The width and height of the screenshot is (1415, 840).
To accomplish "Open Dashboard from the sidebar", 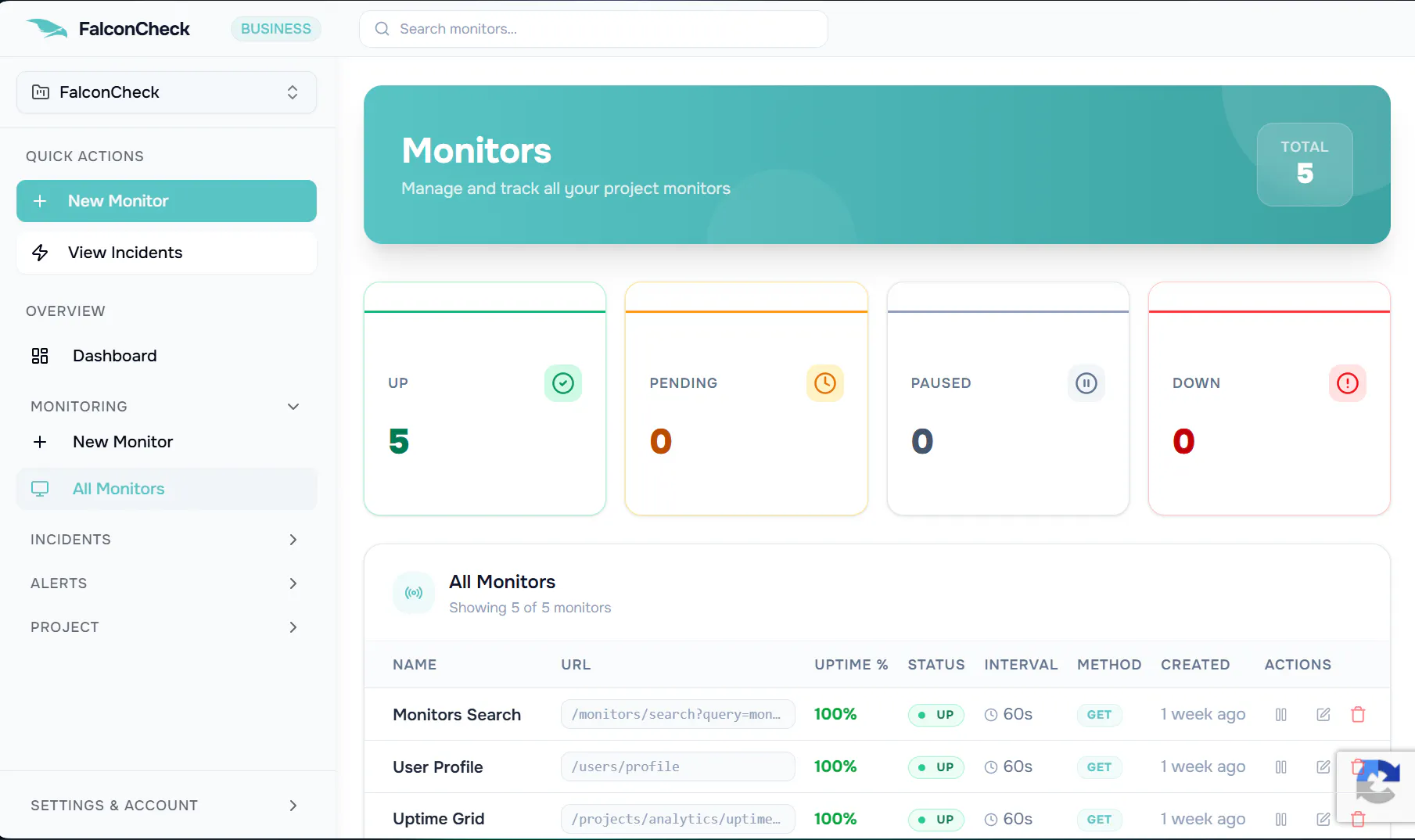I will (167, 356).
